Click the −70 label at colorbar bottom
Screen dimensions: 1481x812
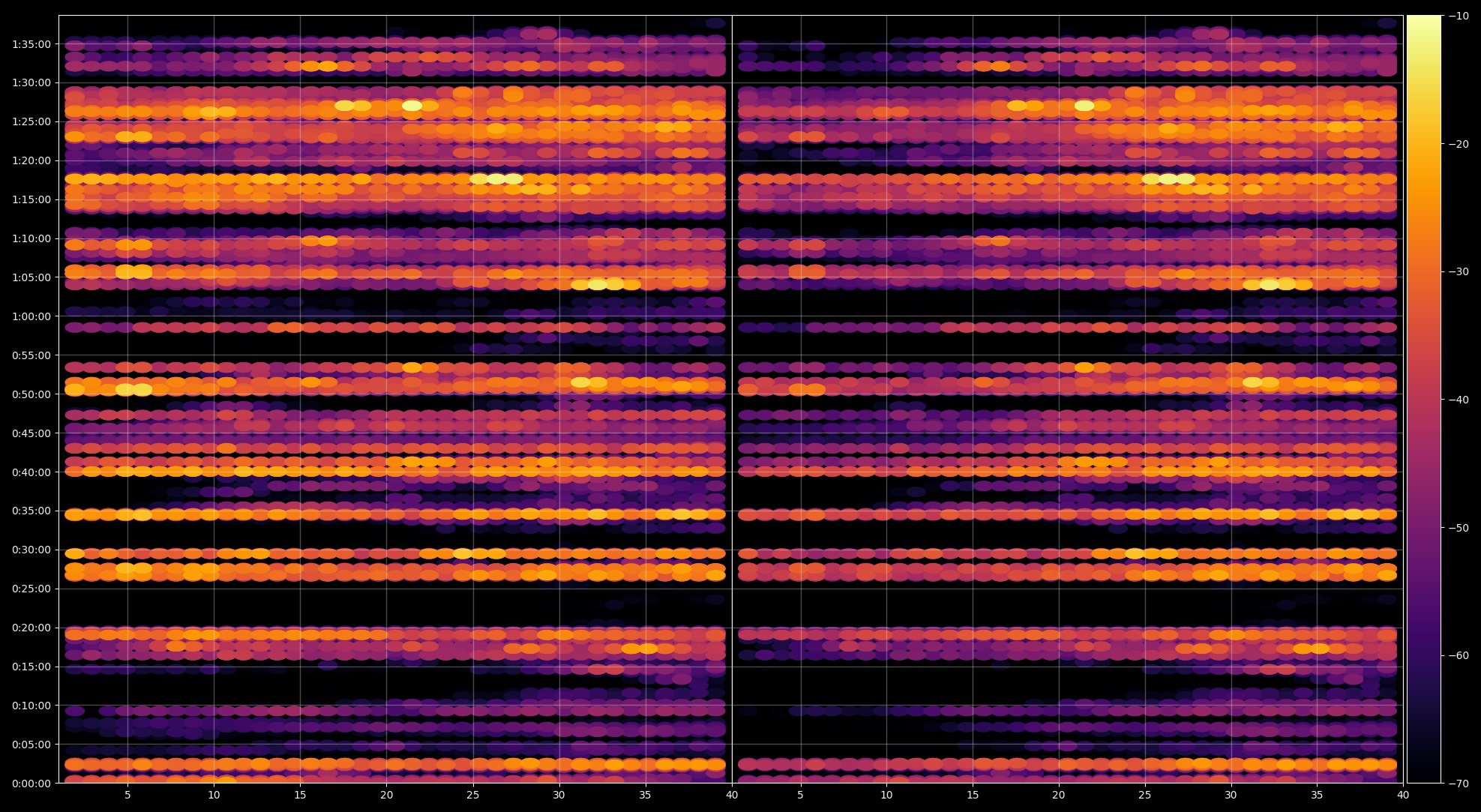pos(1459,784)
